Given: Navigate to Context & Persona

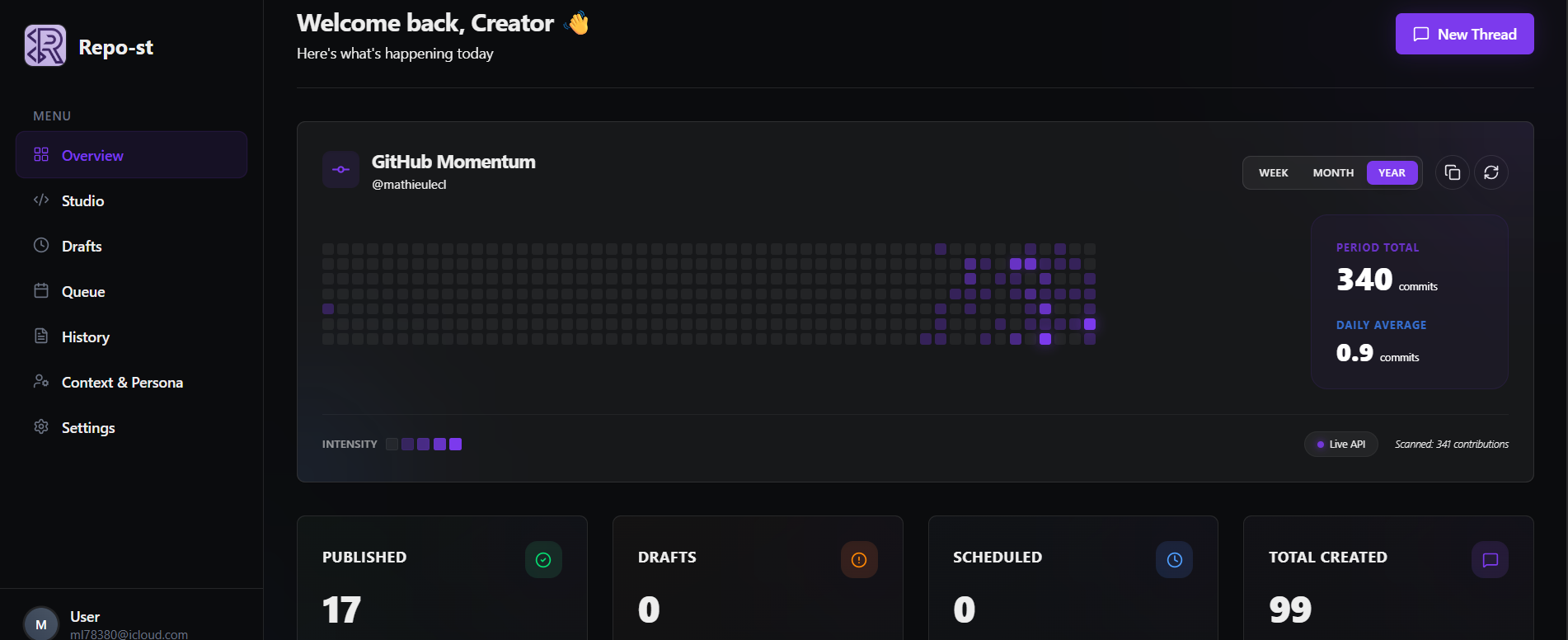Looking at the screenshot, I should click(x=122, y=383).
